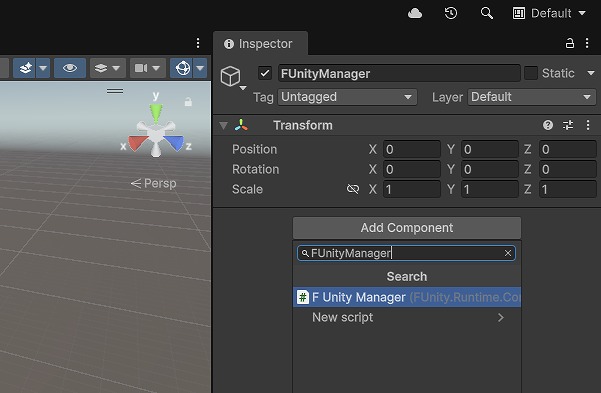The height and width of the screenshot is (393, 601).
Task: Click the blue Z axis cone
Action: click(174, 143)
